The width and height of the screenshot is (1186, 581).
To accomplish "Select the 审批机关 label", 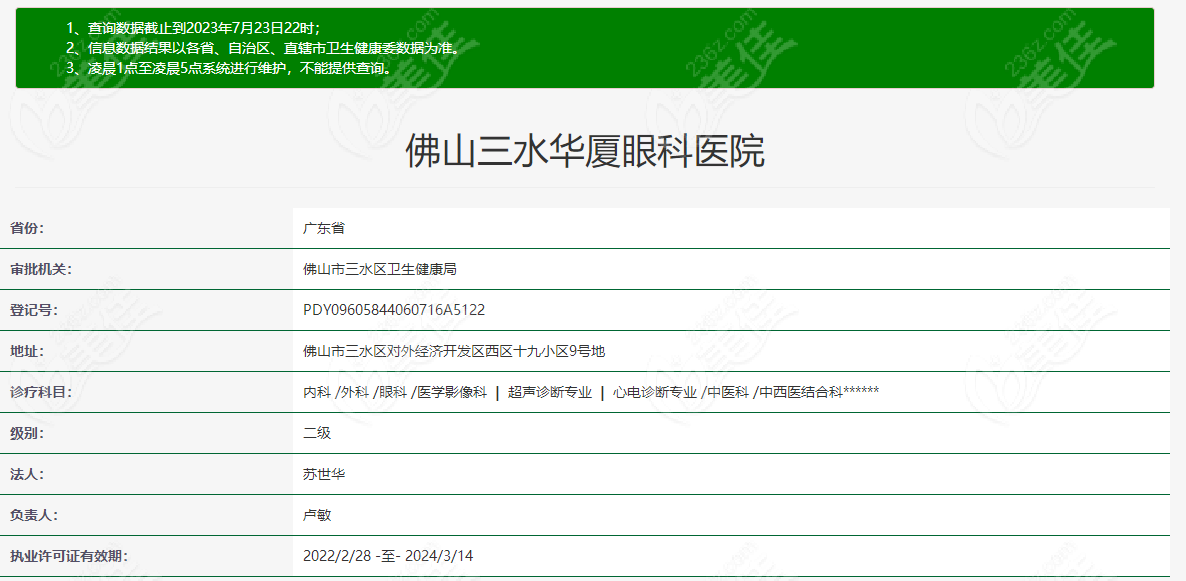I will pyautogui.click(x=41, y=269).
